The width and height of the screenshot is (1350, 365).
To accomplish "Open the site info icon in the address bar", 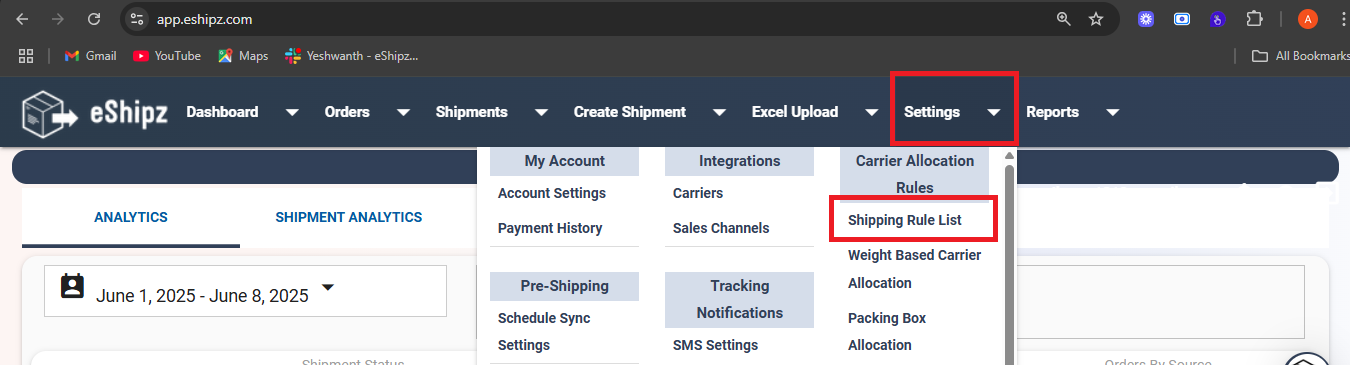I will (138, 19).
